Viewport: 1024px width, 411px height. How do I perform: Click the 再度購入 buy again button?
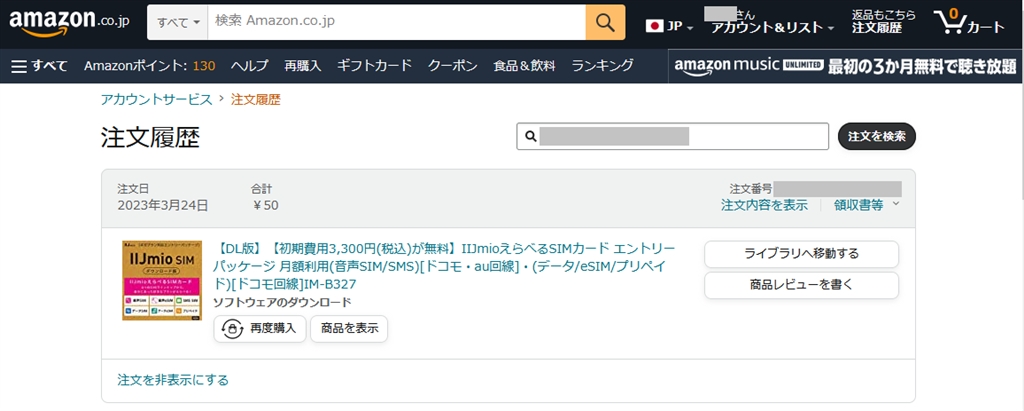(260, 329)
